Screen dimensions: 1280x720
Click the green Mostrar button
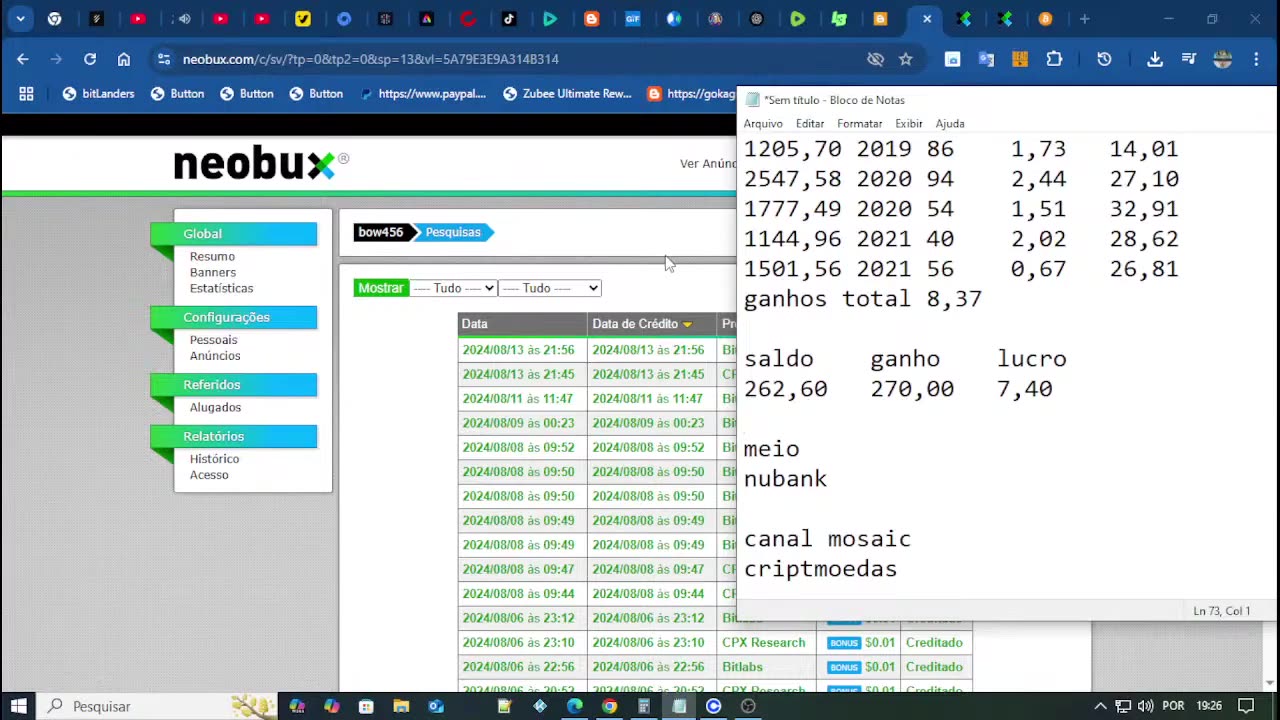pos(380,288)
